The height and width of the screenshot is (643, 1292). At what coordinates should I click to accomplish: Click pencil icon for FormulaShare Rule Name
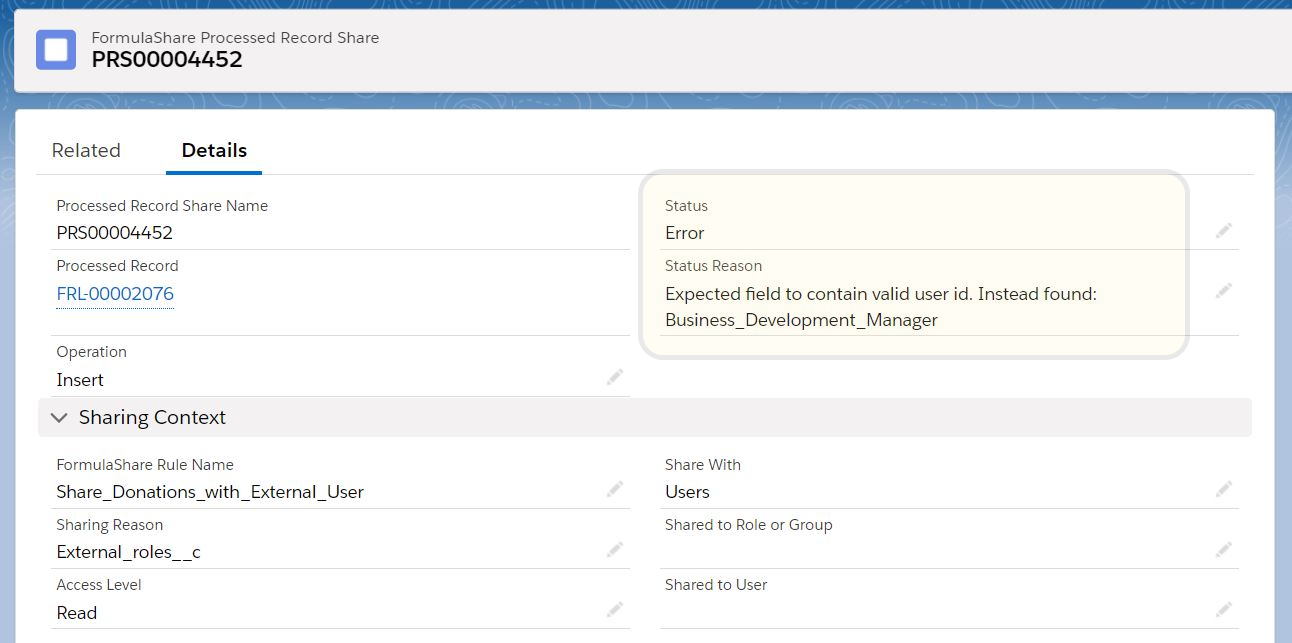click(615, 489)
